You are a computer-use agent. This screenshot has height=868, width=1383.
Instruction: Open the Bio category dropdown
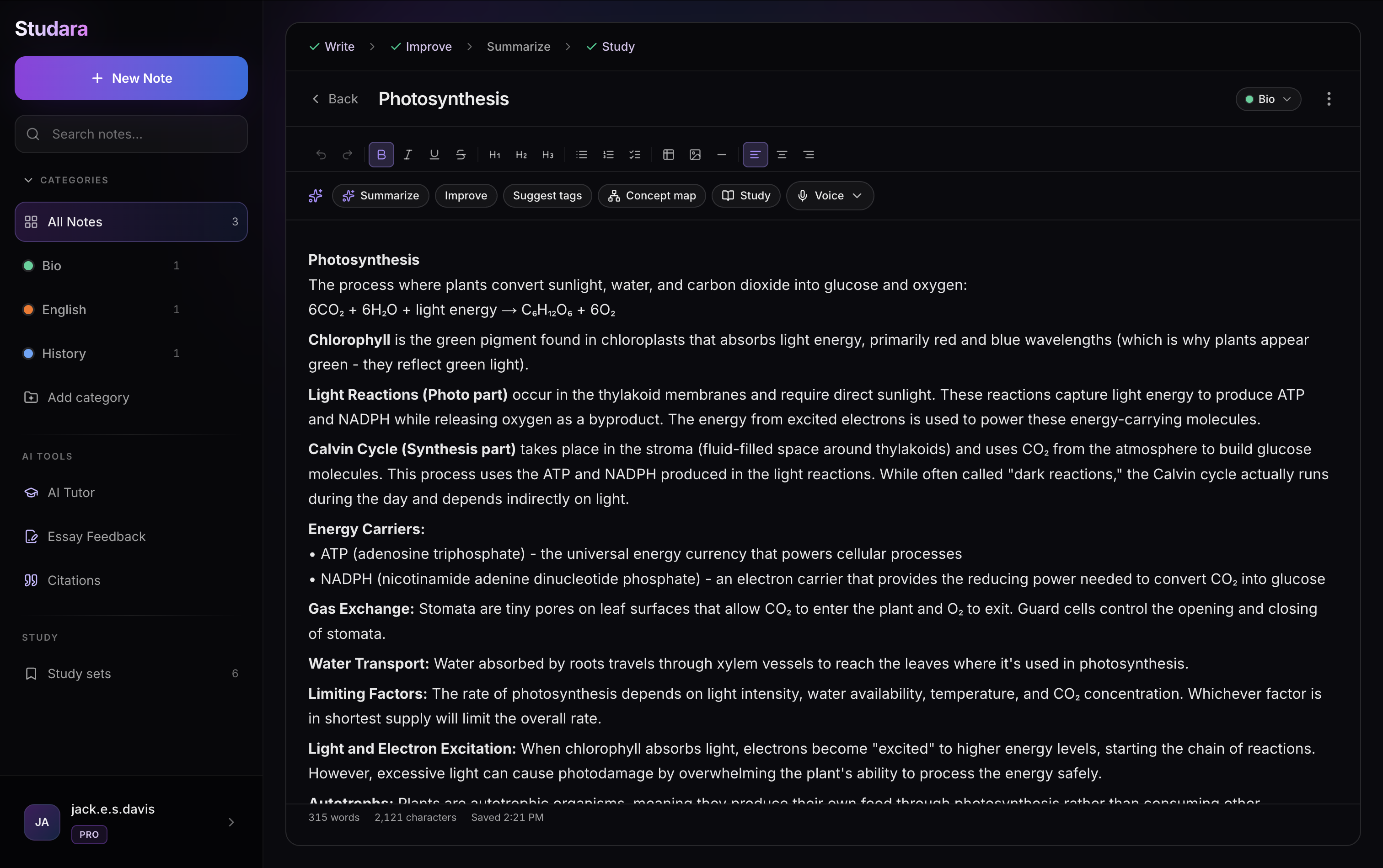(x=1268, y=99)
